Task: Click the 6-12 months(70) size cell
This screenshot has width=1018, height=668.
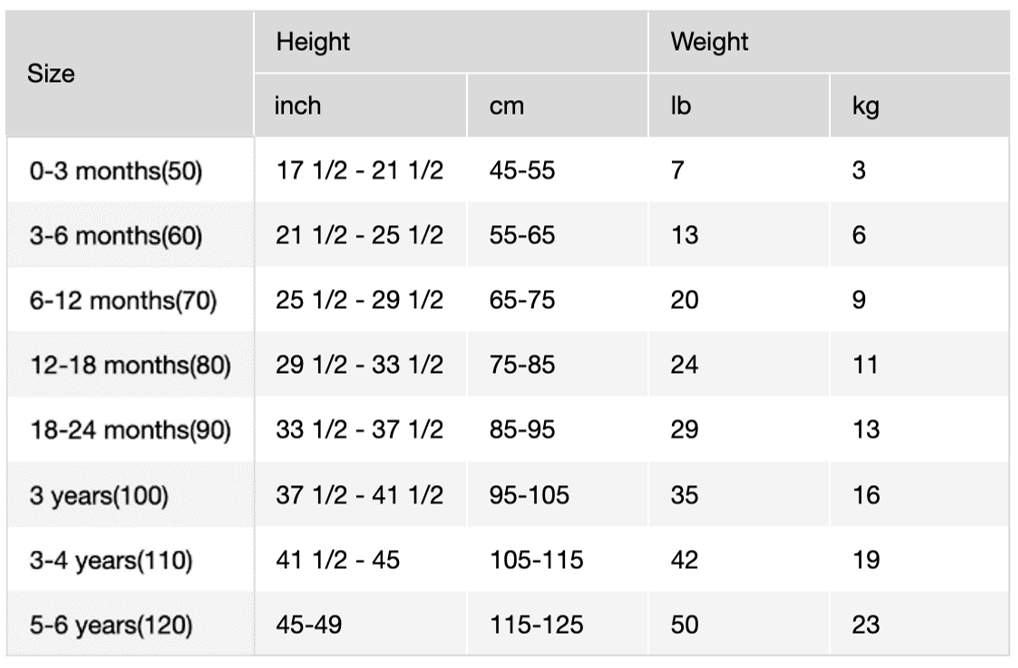Action: (123, 300)
